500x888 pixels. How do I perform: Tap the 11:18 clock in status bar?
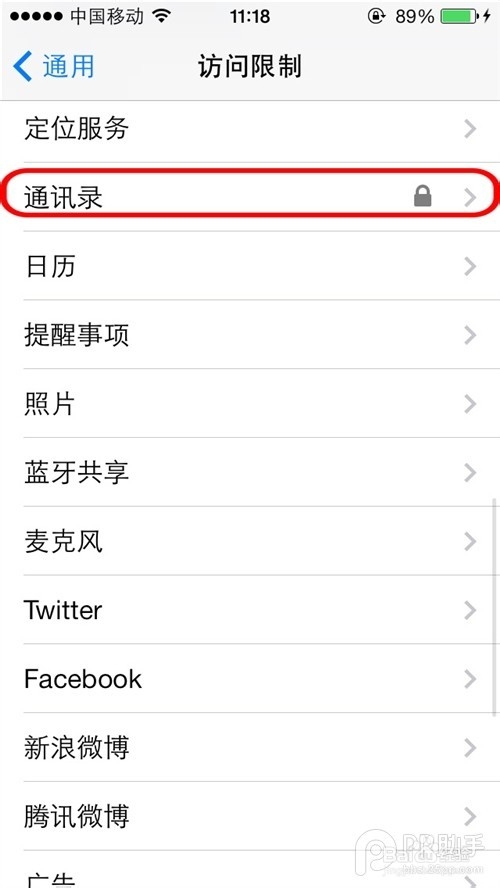pyautogui.click(x=249, y=16)
